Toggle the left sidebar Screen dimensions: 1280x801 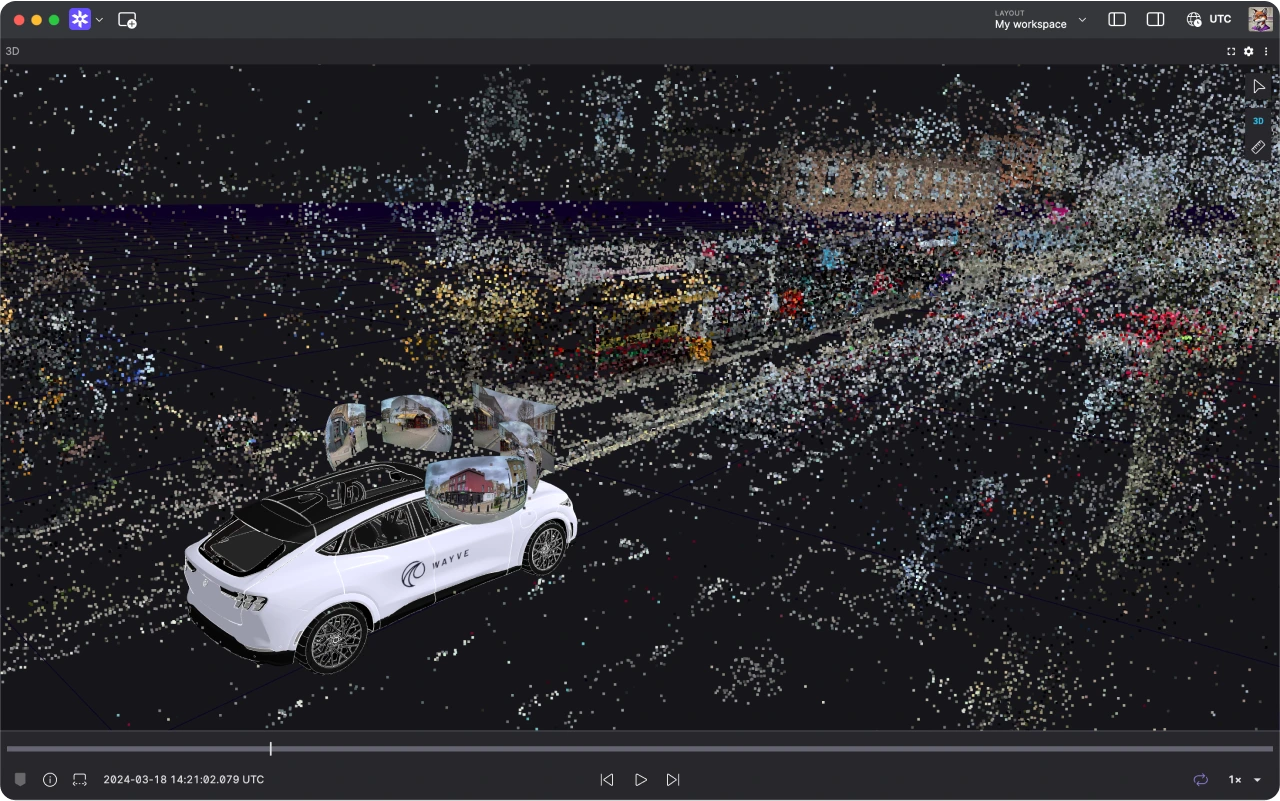click(x=1116, y=19)
